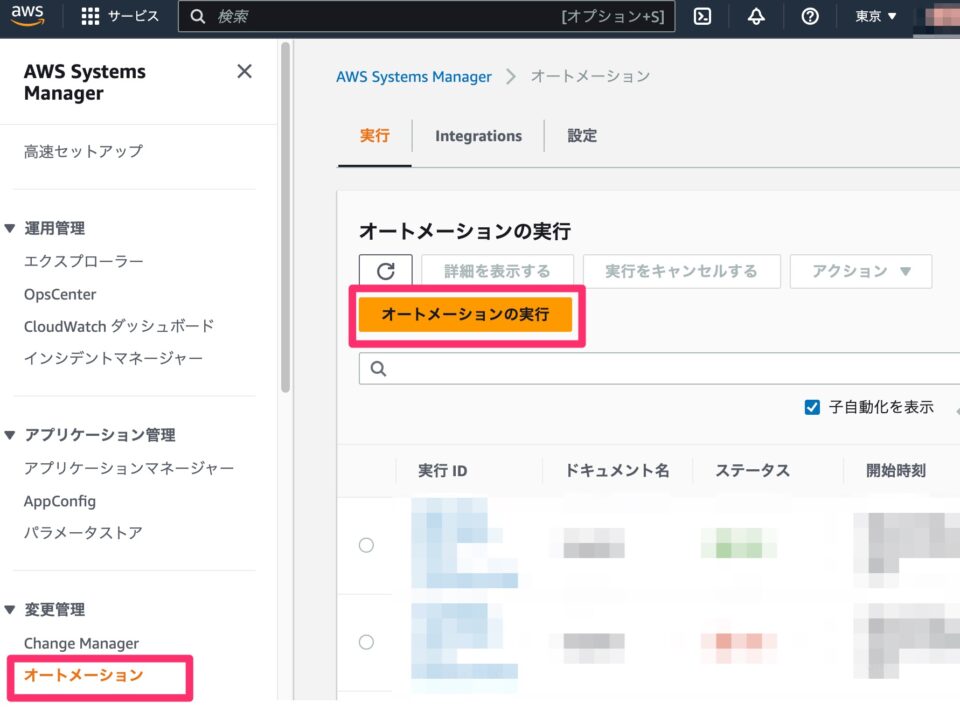Screen dimensions: 960x724
Task: Go back via the AWS Systems Manager breadcrumb
Action: pyautogui.click(x=414, y=76)
